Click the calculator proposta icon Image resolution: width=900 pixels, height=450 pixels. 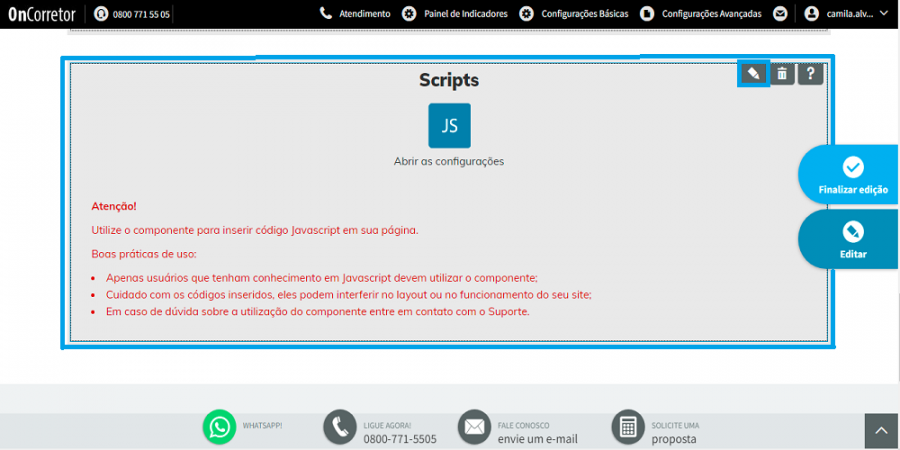[x=629, y=427]
